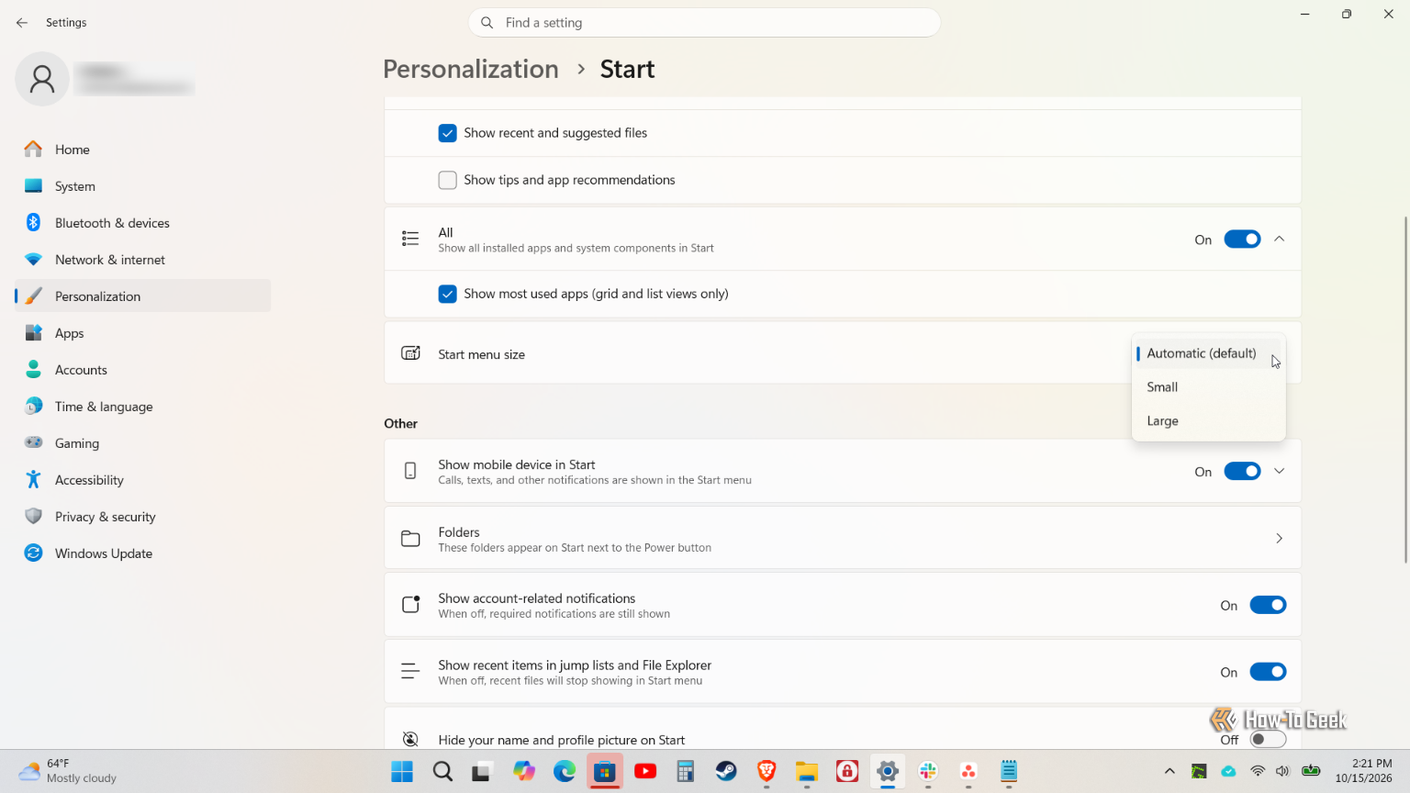Focus the Find a setting search box
1410x793 pixels.
[x=704, y=22]
